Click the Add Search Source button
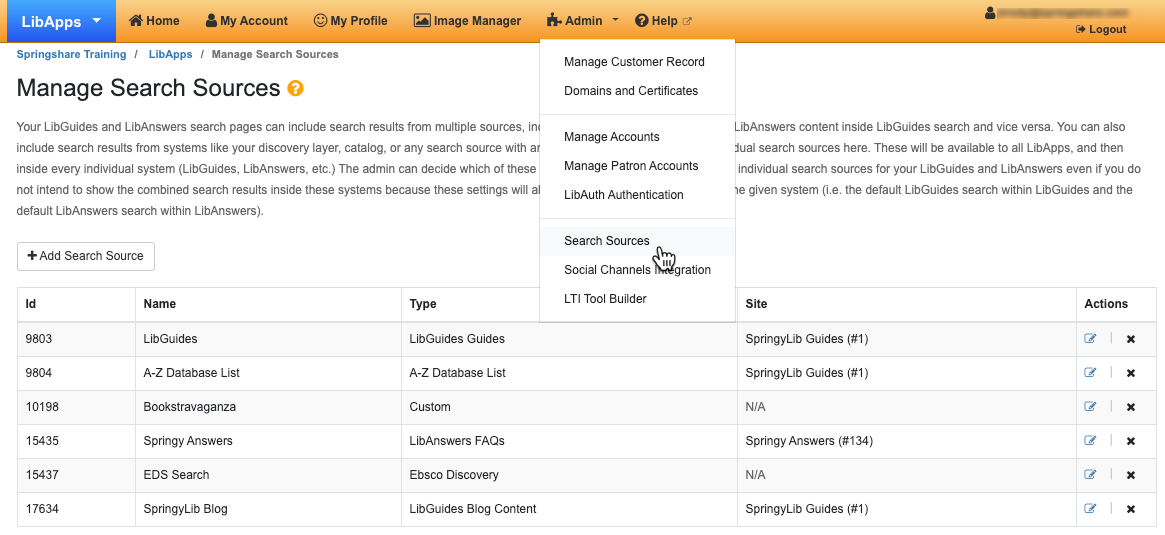The height and width of the screenshot is (535, 1165). pyautogui.click(x=85, y=256)
